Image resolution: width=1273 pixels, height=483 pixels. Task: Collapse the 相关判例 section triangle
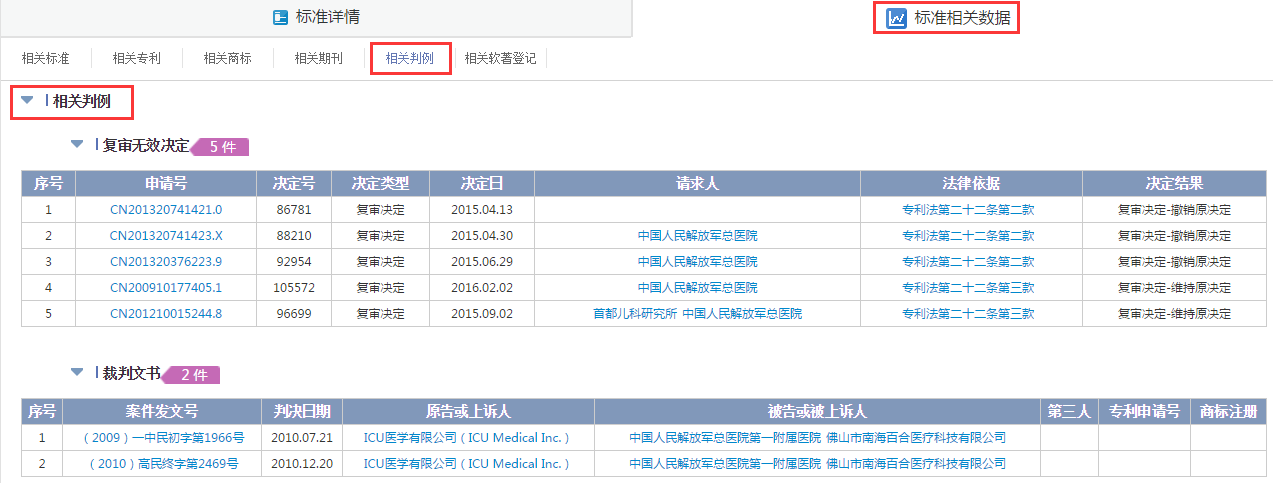tap(27, 100)
